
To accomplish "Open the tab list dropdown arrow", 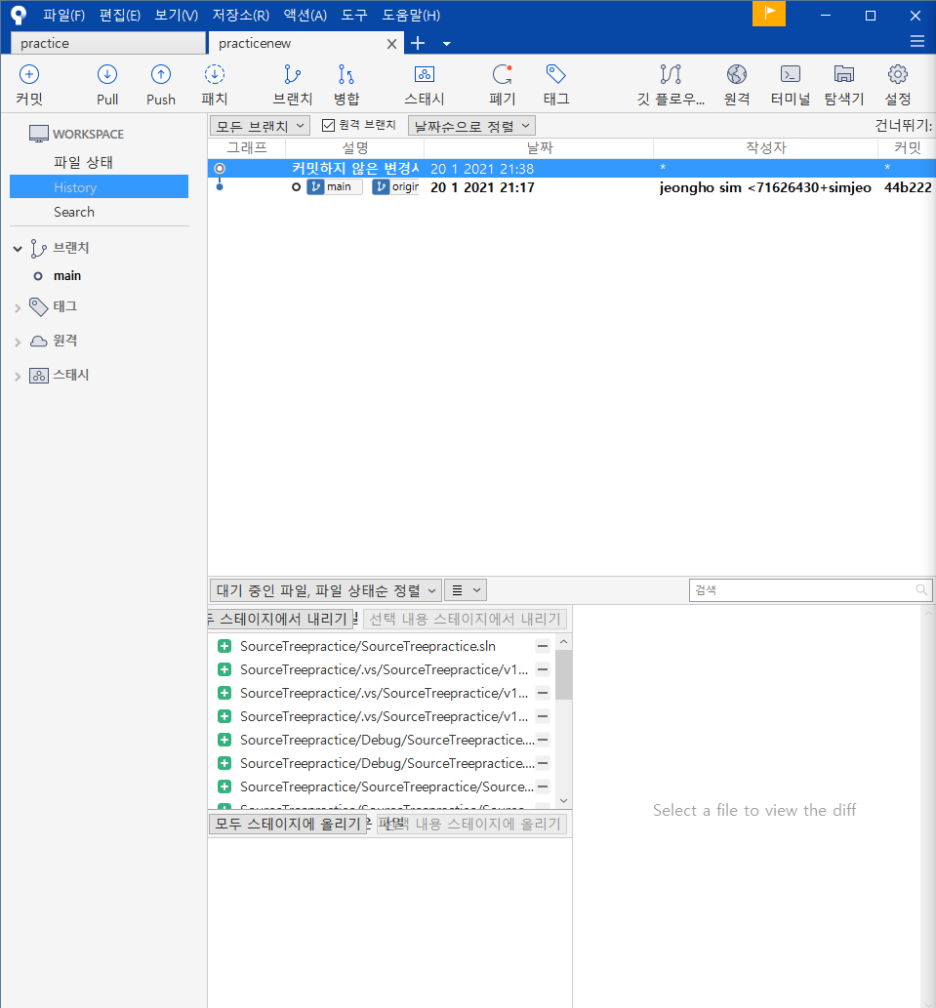I will click(447, 44).
